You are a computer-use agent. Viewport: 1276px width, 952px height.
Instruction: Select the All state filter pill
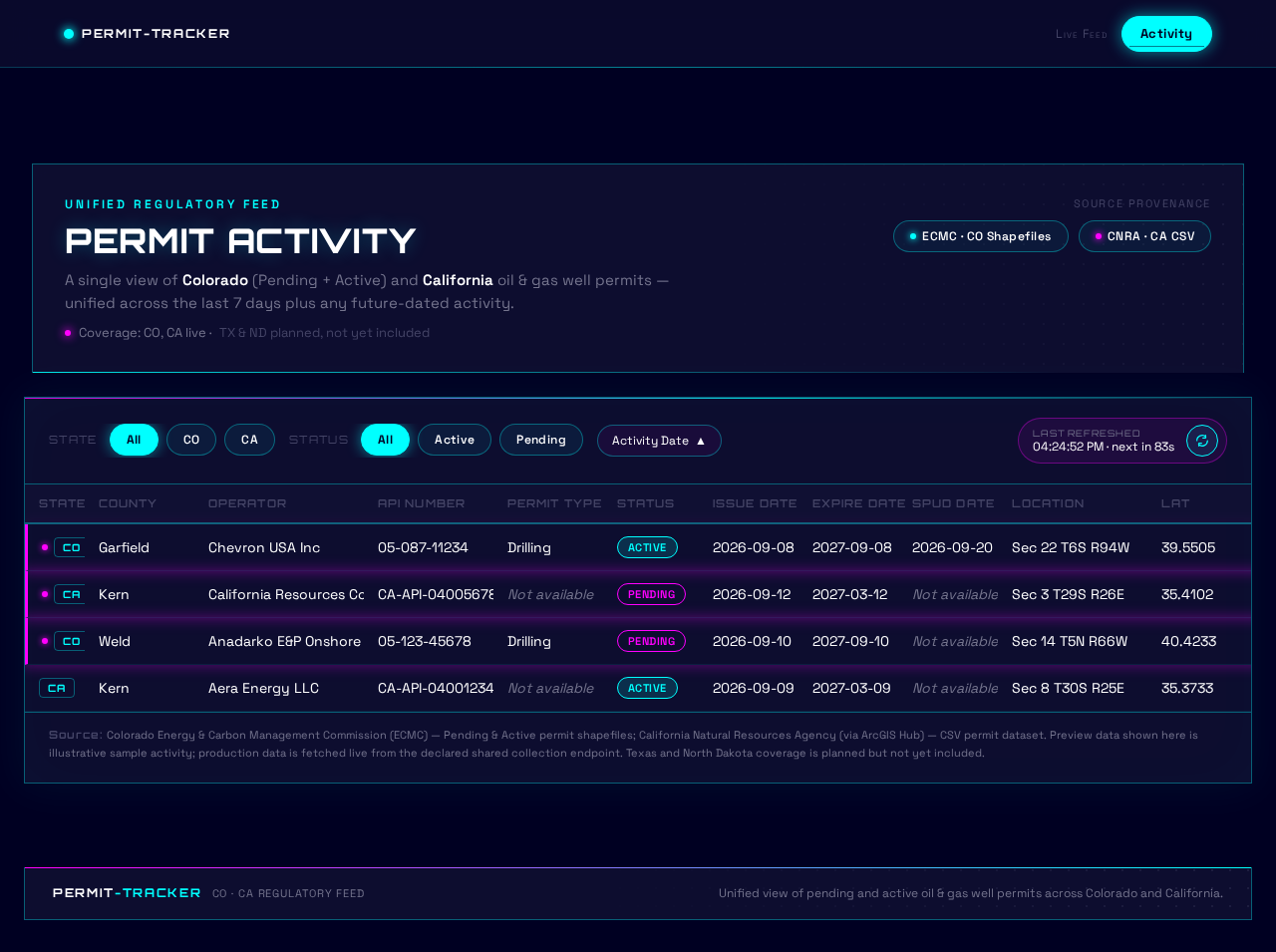[x=134, y=440]
